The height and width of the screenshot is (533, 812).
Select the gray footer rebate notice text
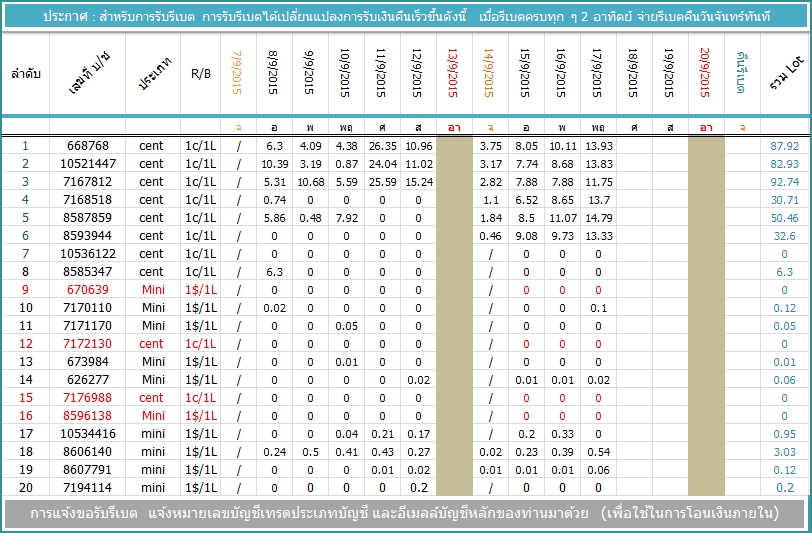(x=404, y=513)
